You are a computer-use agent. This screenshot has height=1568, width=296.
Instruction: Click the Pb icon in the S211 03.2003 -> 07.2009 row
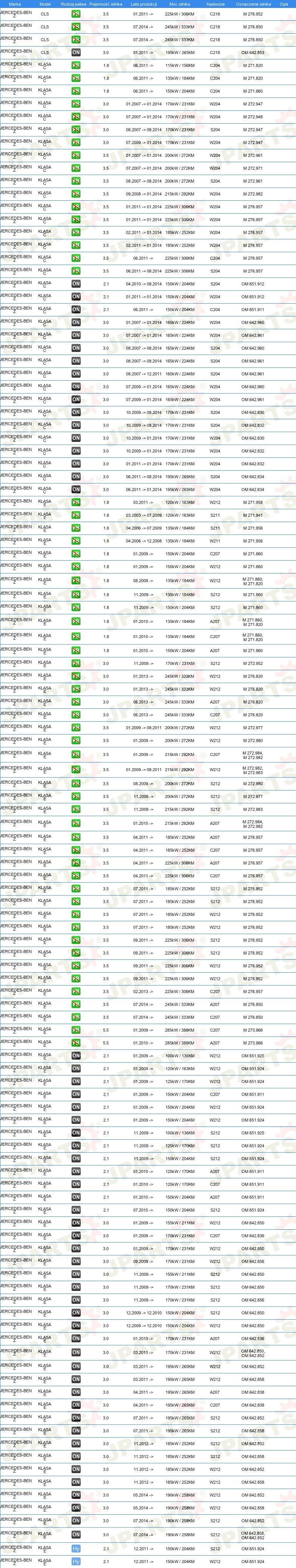[76, 515]
